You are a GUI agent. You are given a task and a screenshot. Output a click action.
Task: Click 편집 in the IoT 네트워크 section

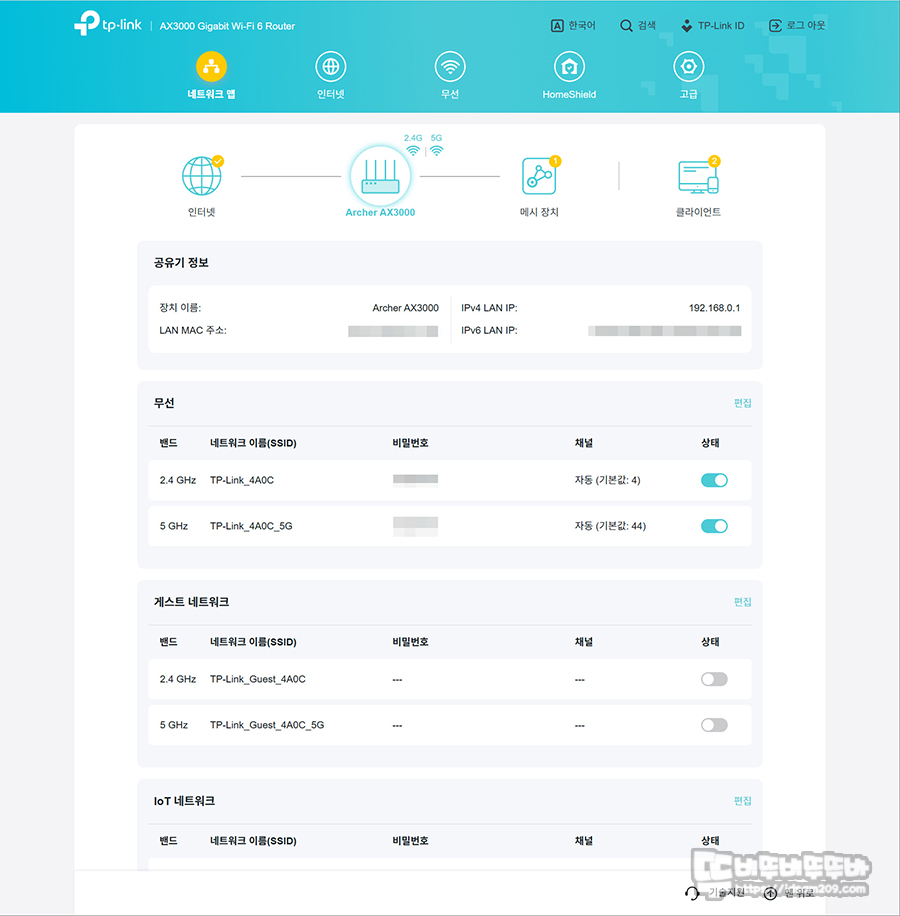point(742,801)
